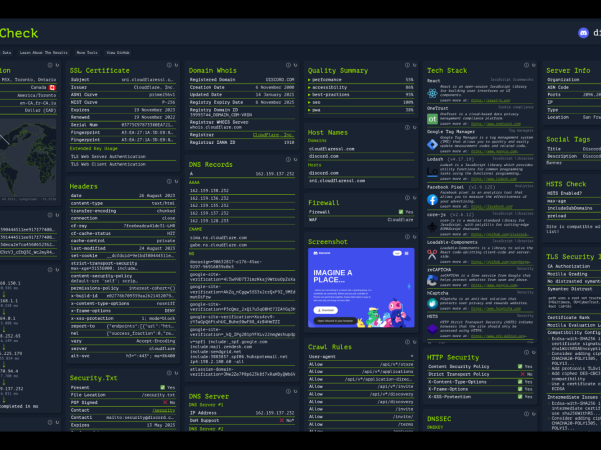This screenshot has height=450, width=601.
Task: Show info for the Headers card
Action: [169, 181]
